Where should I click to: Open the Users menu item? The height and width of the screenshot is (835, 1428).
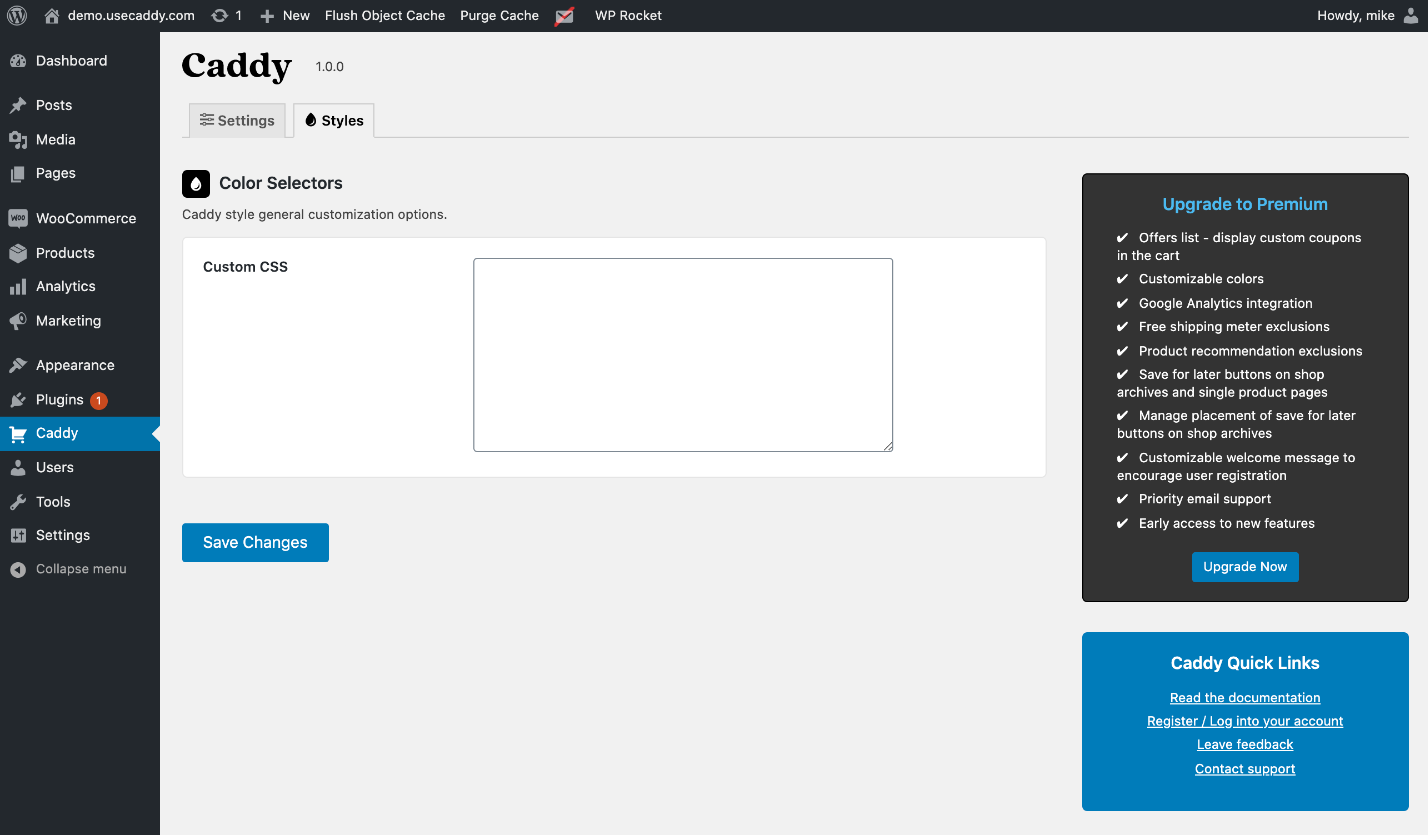80,468
